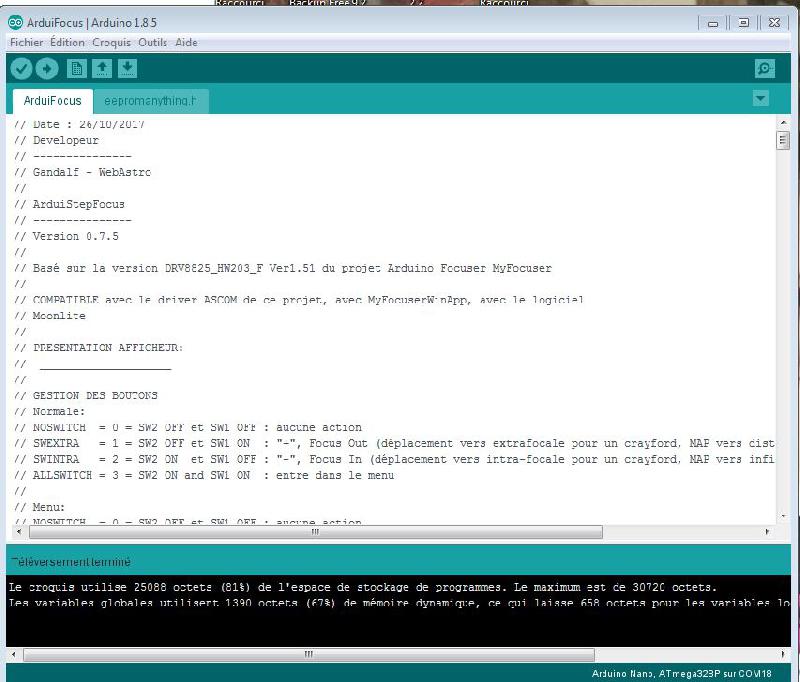Click the 'Téléversement terminé' status message
This screenshot has width=800, height=682.
coord(71,562)
